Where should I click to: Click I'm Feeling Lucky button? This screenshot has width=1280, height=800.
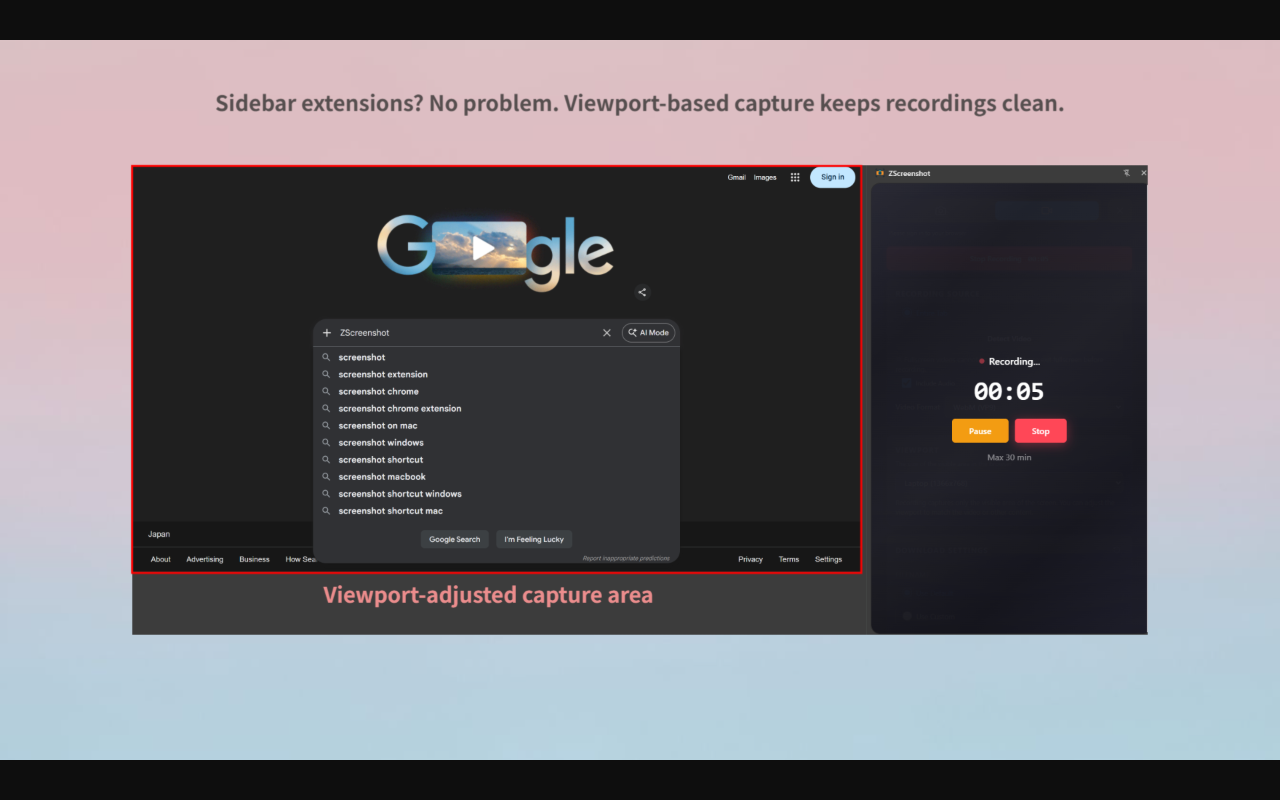pos(534,539)
